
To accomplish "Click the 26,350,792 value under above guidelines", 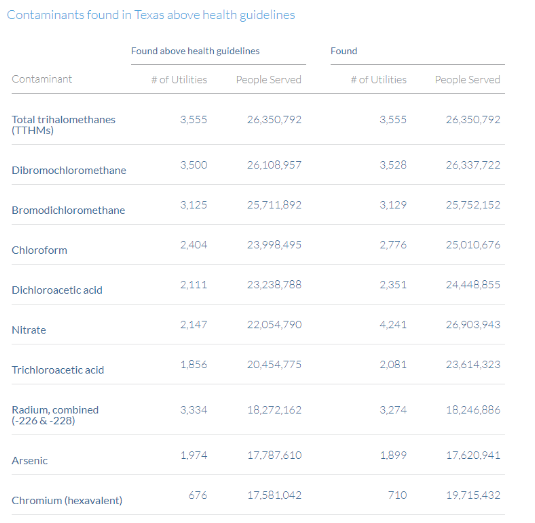I will (274, 119).
